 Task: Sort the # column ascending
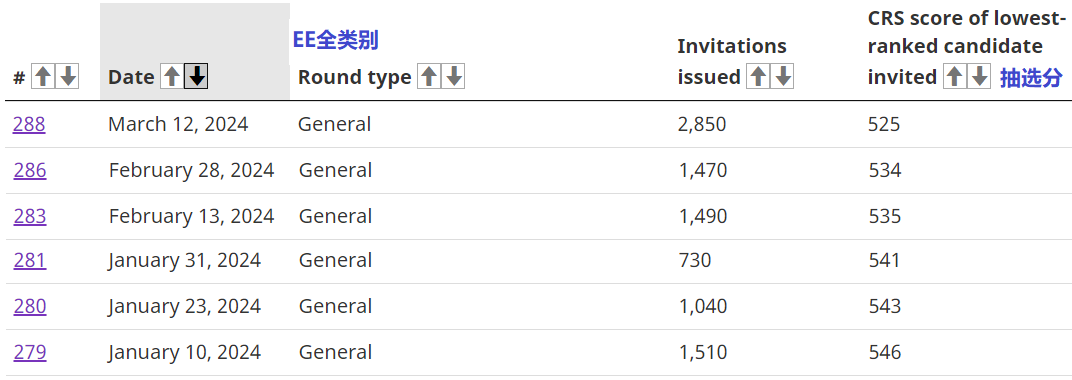pos(43,77)
